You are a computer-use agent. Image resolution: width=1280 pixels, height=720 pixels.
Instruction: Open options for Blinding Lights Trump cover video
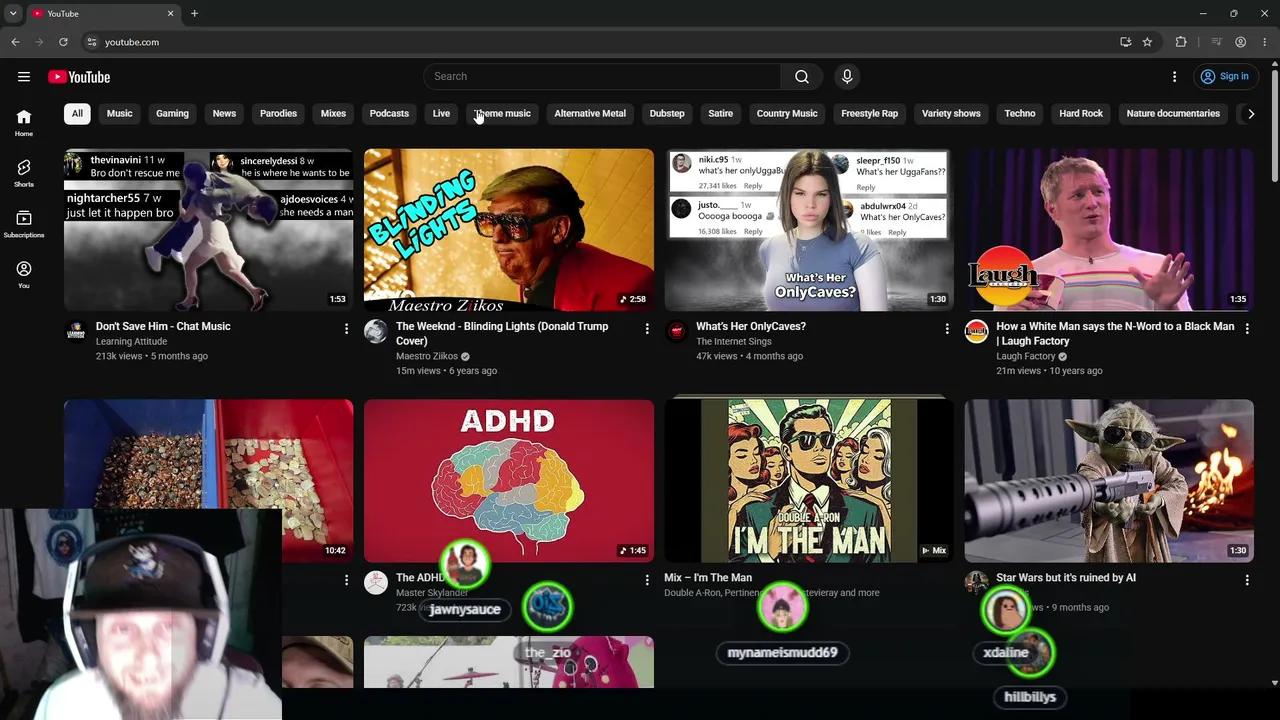(647, 328)
